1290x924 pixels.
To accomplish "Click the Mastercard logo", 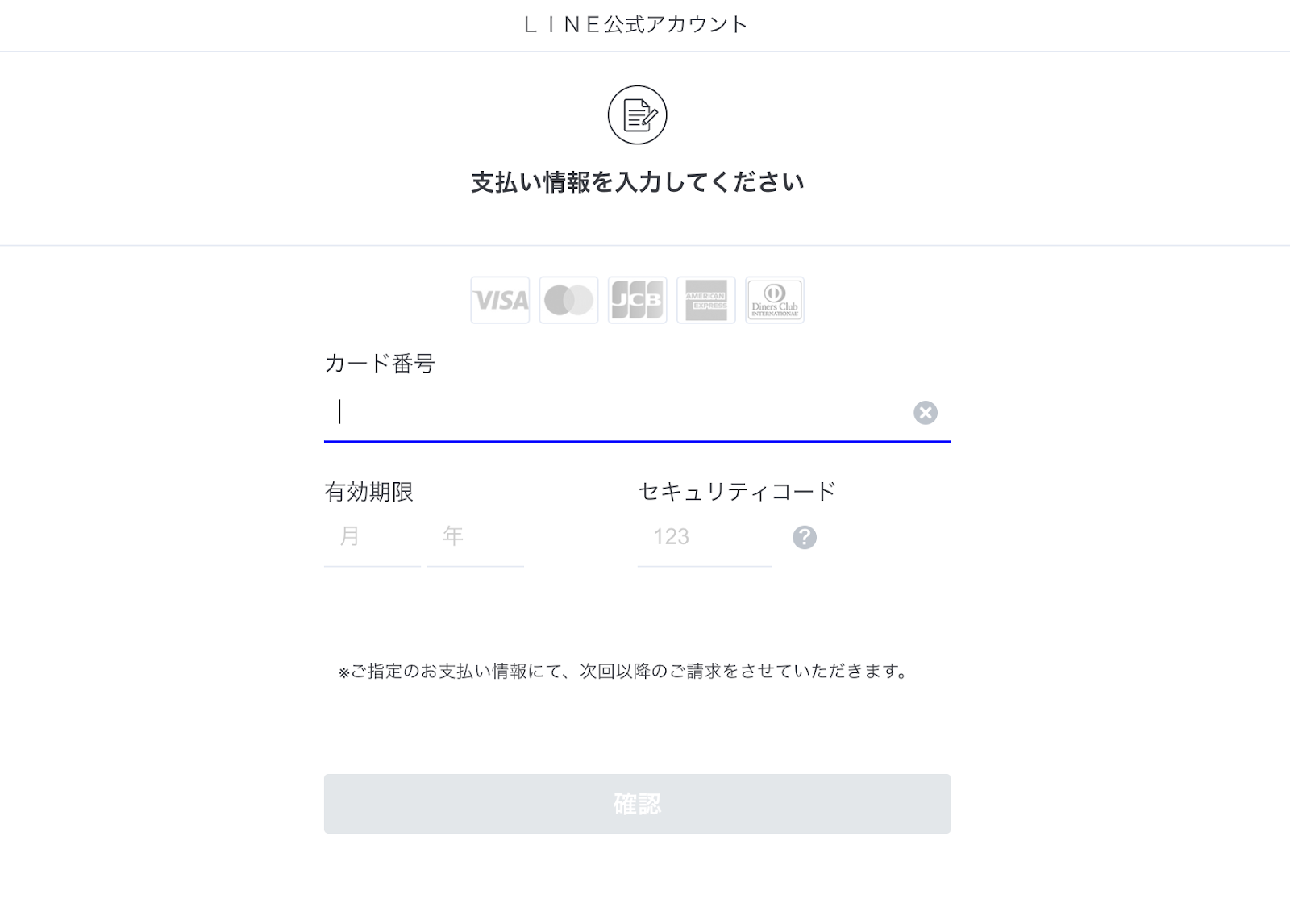I will [568, 300].
